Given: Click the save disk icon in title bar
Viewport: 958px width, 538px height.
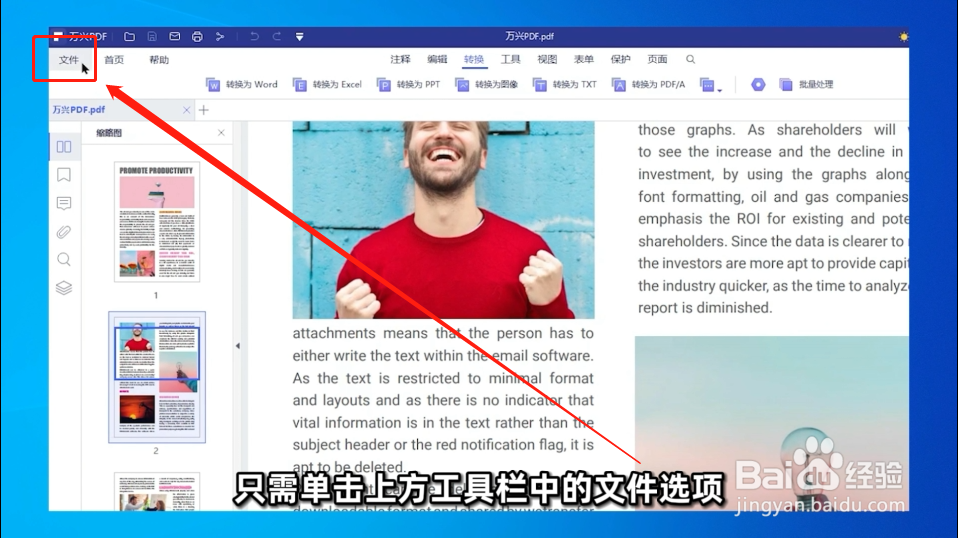Looking at the screenshot, I should pos(152,37).
